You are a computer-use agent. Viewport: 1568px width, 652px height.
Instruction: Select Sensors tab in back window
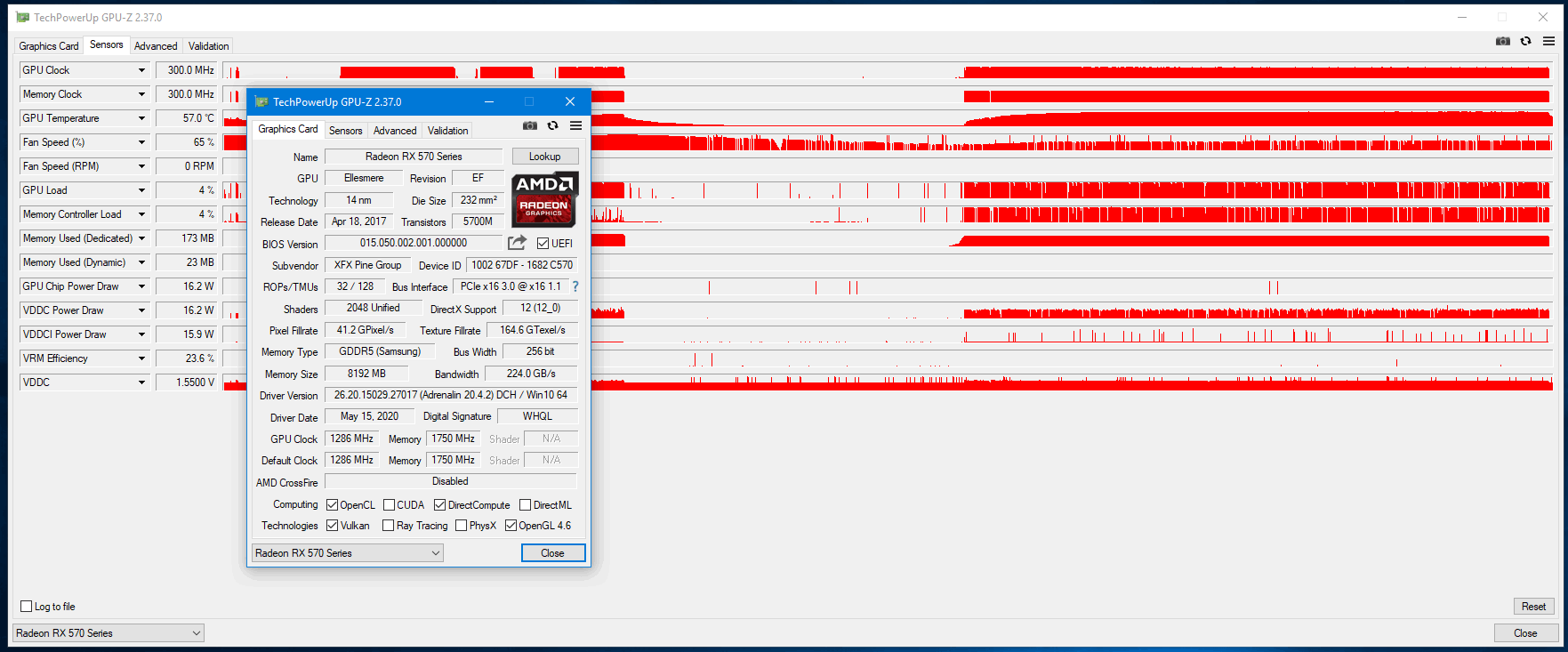(x=107, y=44)
